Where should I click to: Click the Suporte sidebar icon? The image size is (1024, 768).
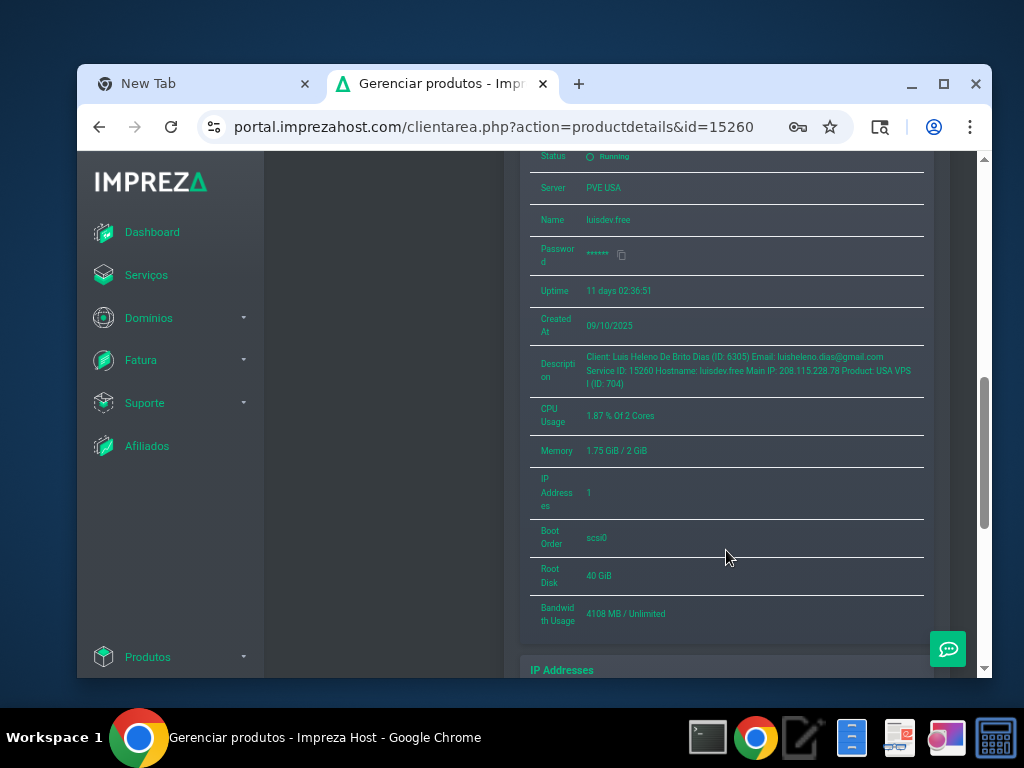pyautogui.click(x=103, y=403)
